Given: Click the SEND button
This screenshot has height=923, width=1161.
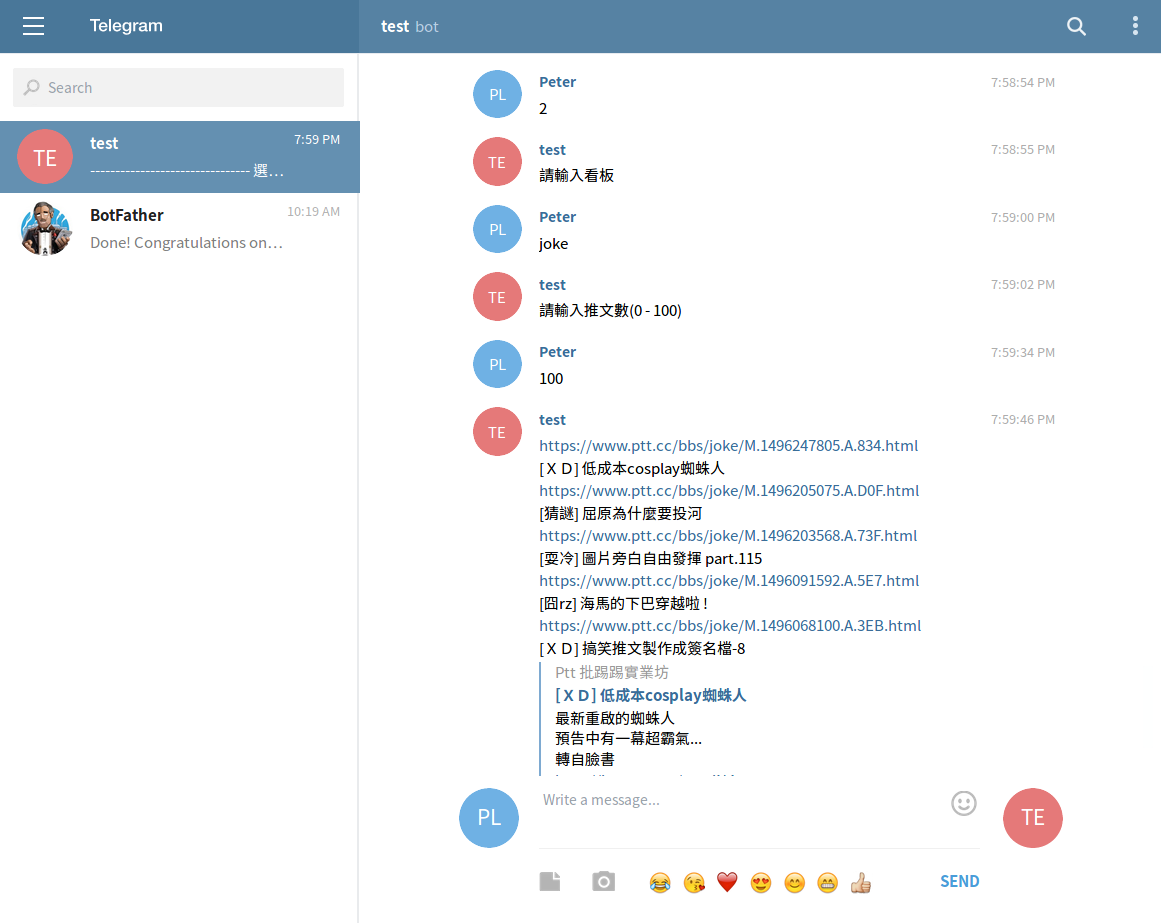Looking at the screenshot, I should tap(960, 881).
